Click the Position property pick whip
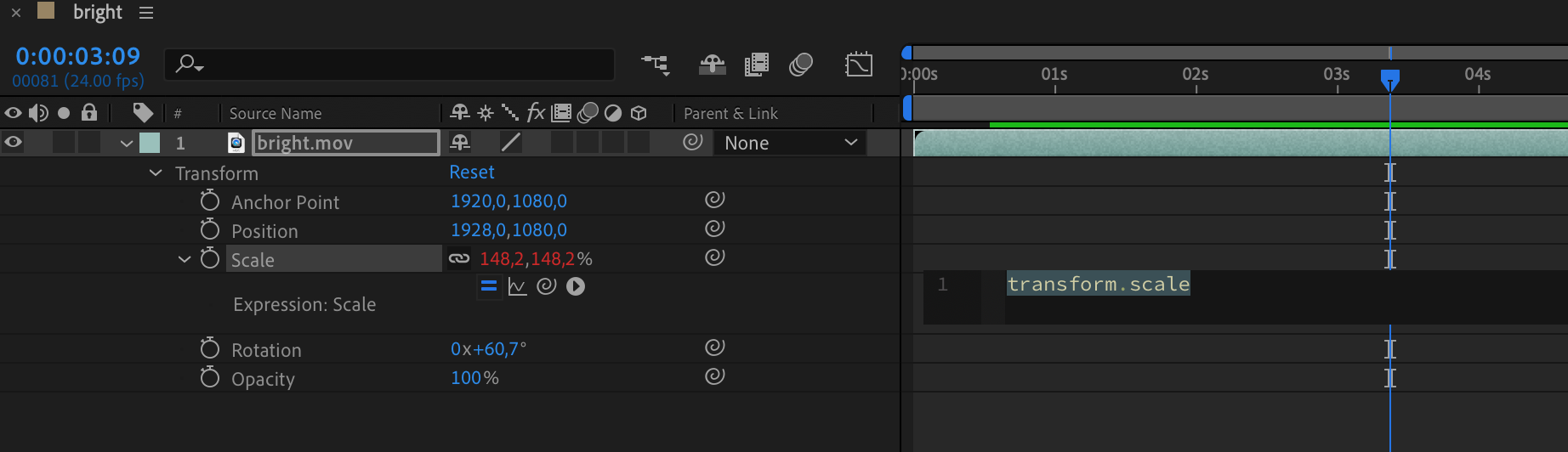Image resolution: width=1568 pixels, height=452 pixels. pyautogui.click(x=714, y=229)
